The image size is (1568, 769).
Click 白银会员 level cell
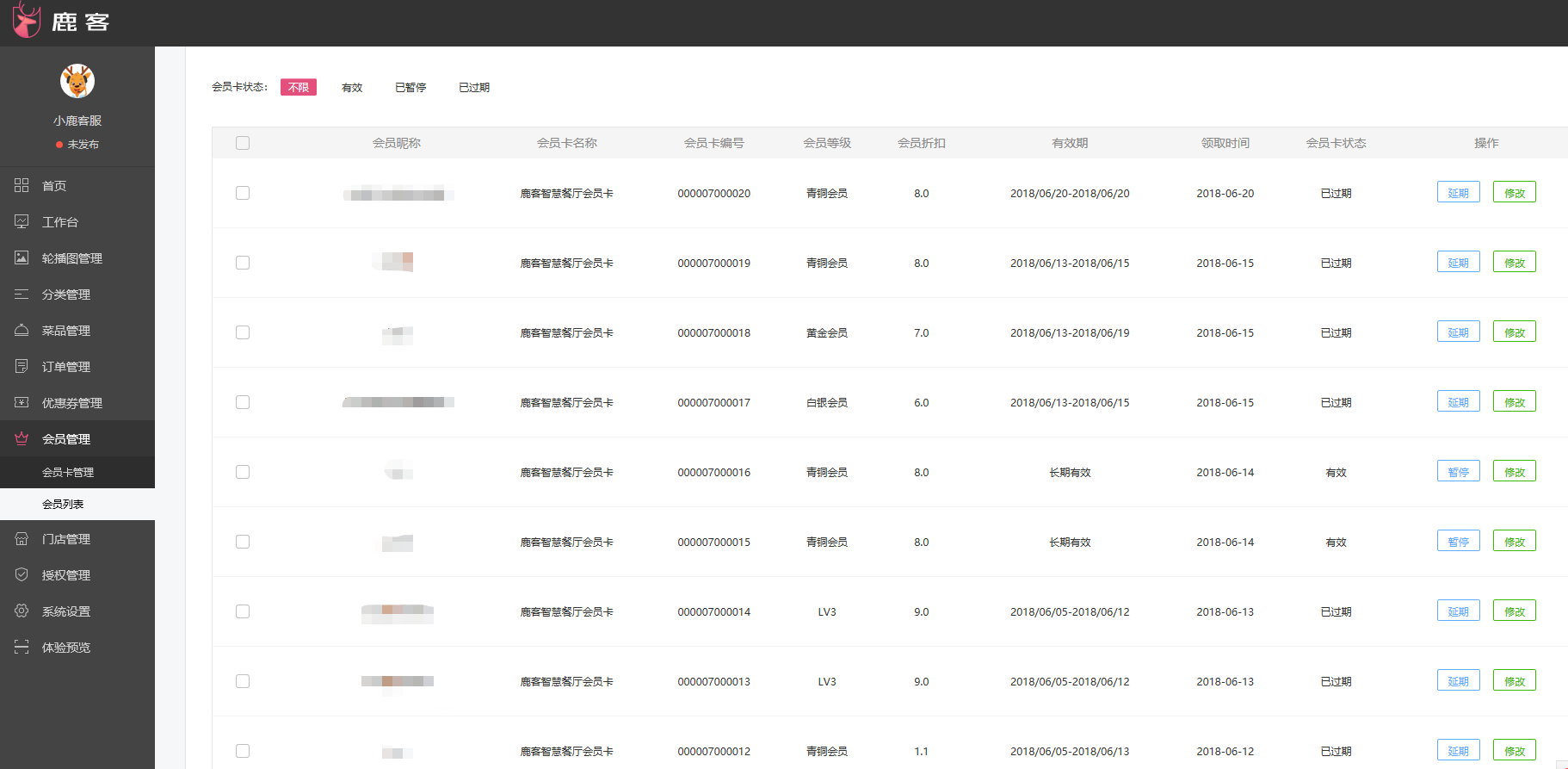pos(826,402)
